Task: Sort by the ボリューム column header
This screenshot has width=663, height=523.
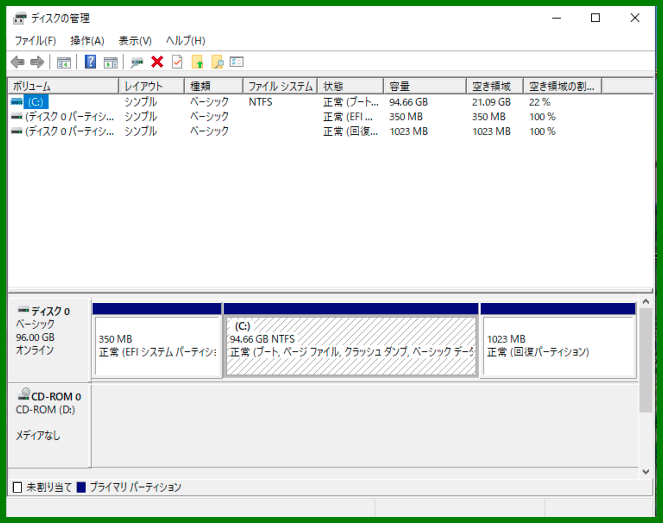Action: pyautogui.click(x=63, y=86)
